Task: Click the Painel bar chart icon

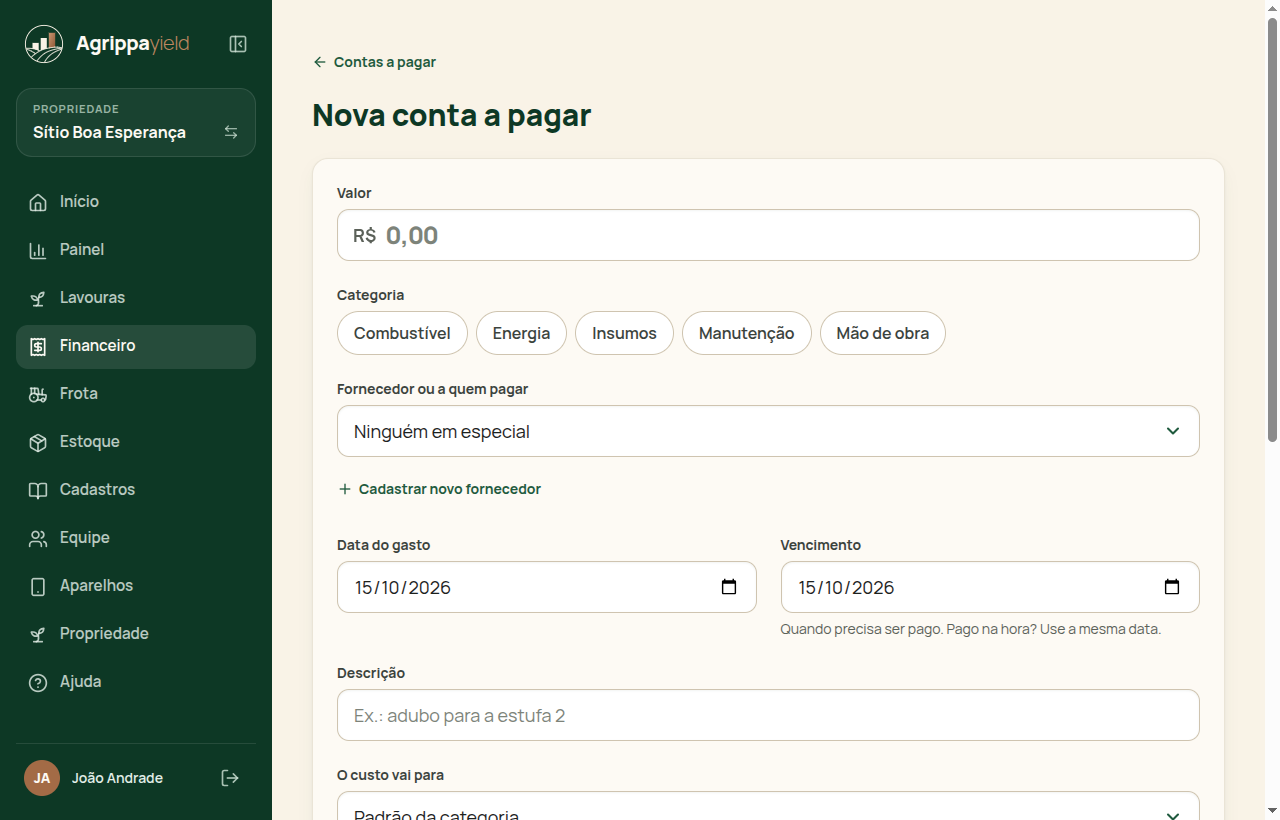Action: [x=38, y=250]
